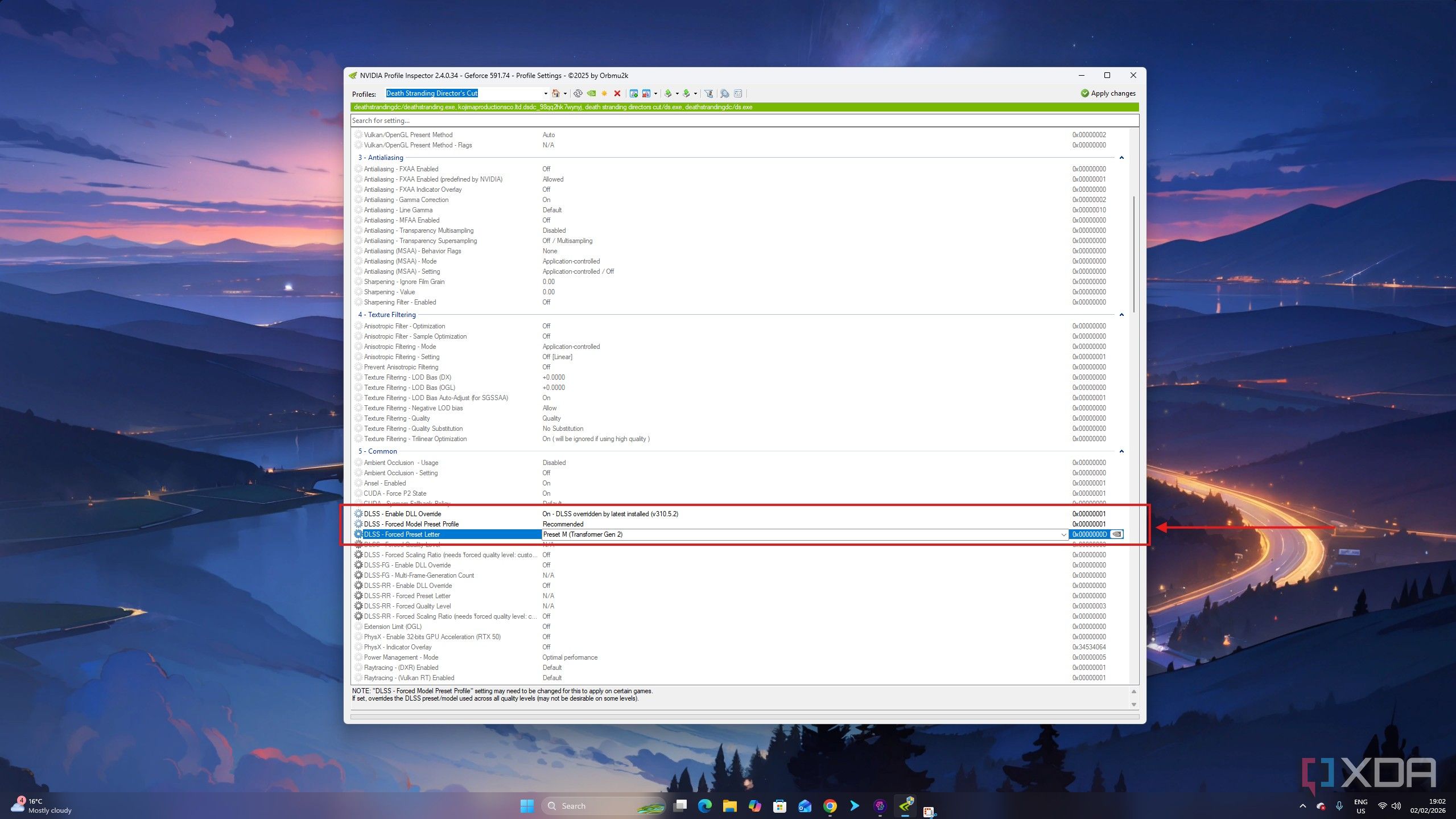The width and height of the screenshot is (1456, 819).
Task: Remove application from profile via window-minus icon
Action: 646,93
